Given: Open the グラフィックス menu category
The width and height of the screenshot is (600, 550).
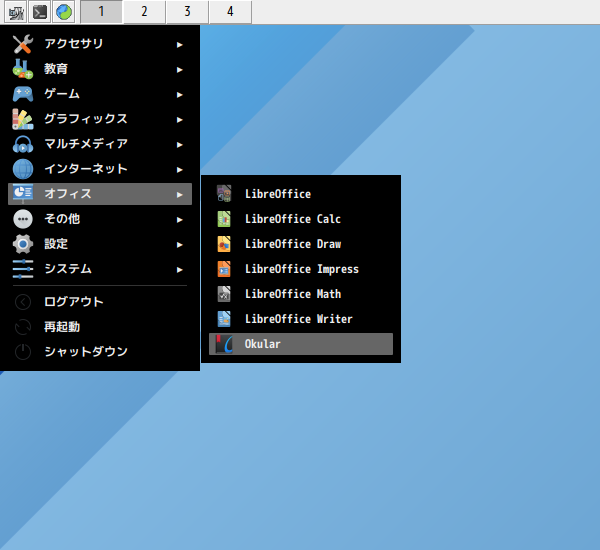Looking at the screenshot, I should [100, 119].
